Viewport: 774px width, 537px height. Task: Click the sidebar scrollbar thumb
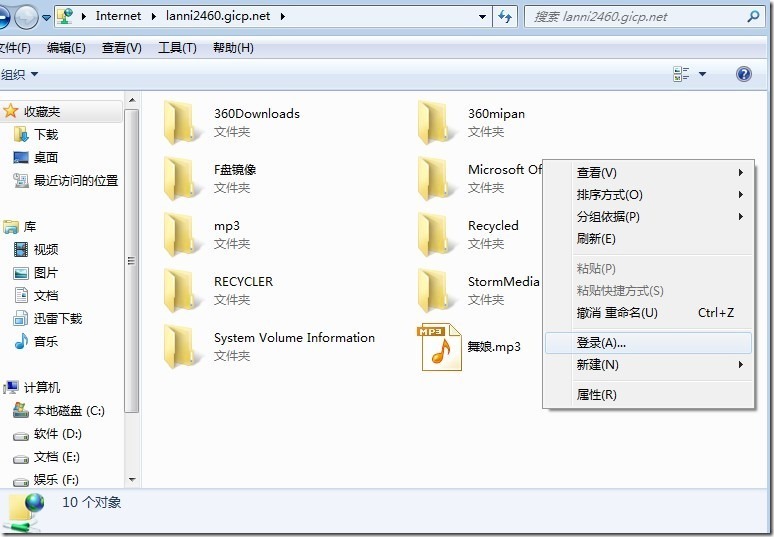(132, 261)
